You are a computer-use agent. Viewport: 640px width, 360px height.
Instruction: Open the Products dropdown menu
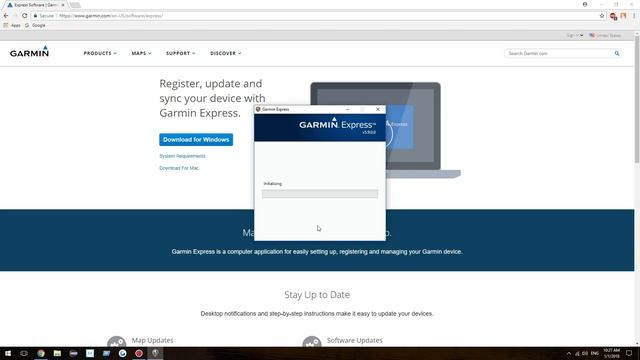tap(100, 53)
